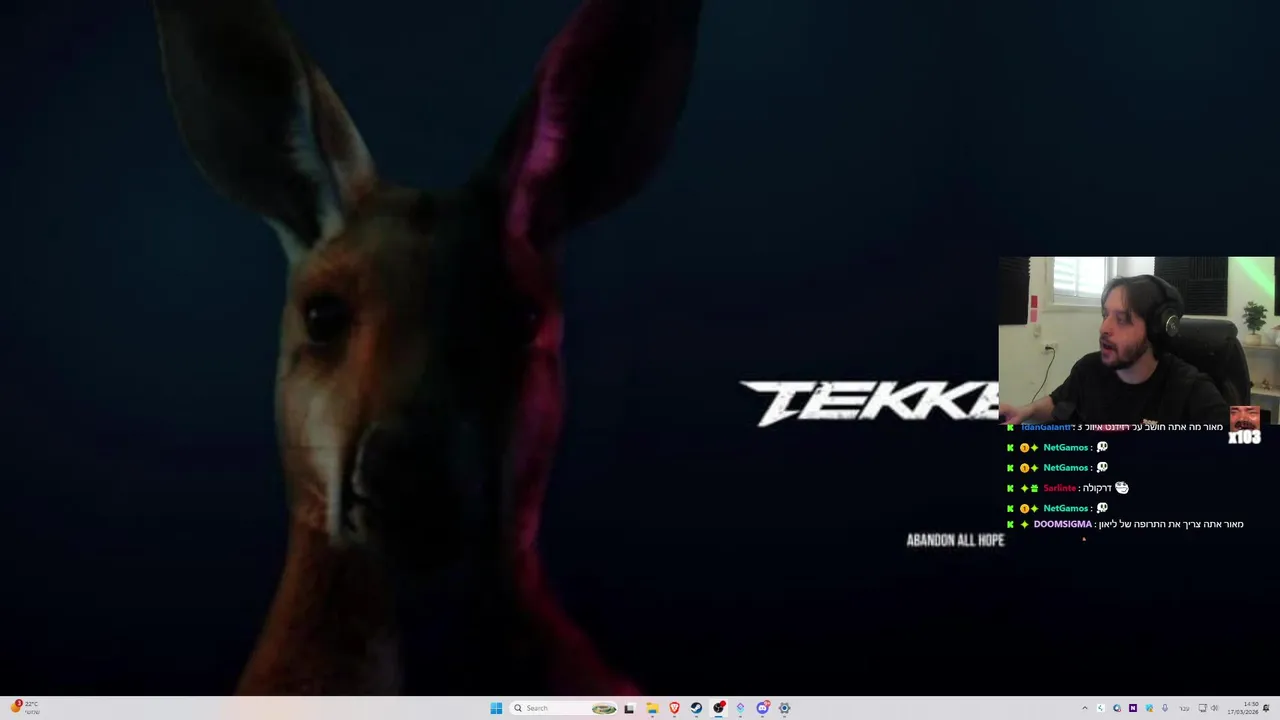Open Settings gear app in the taskbar
1280x720 pixels.
point(784,708)
